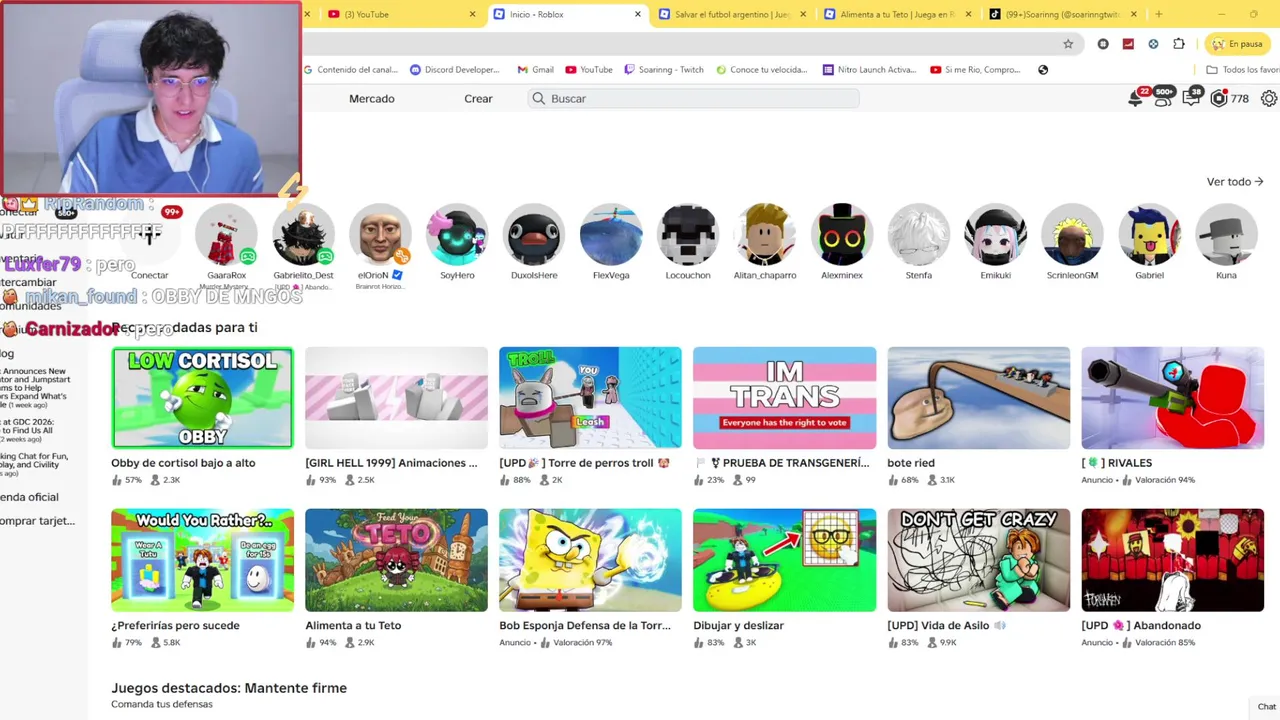
Task: Open '[UPD] Vida de Asilo' game thumbnail
Action: [x=978, y=560]
